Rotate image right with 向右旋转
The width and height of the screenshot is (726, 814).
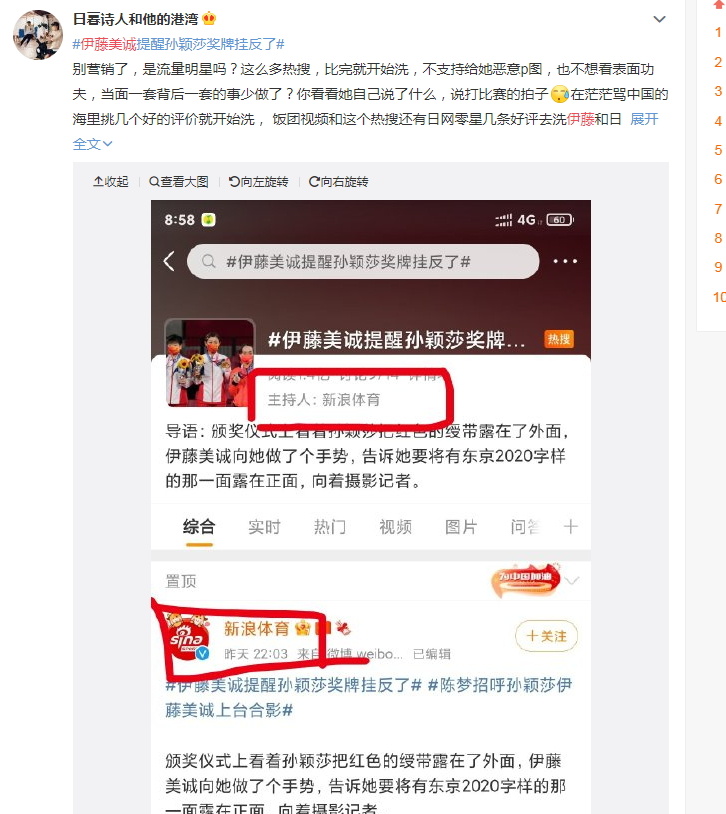339,182
